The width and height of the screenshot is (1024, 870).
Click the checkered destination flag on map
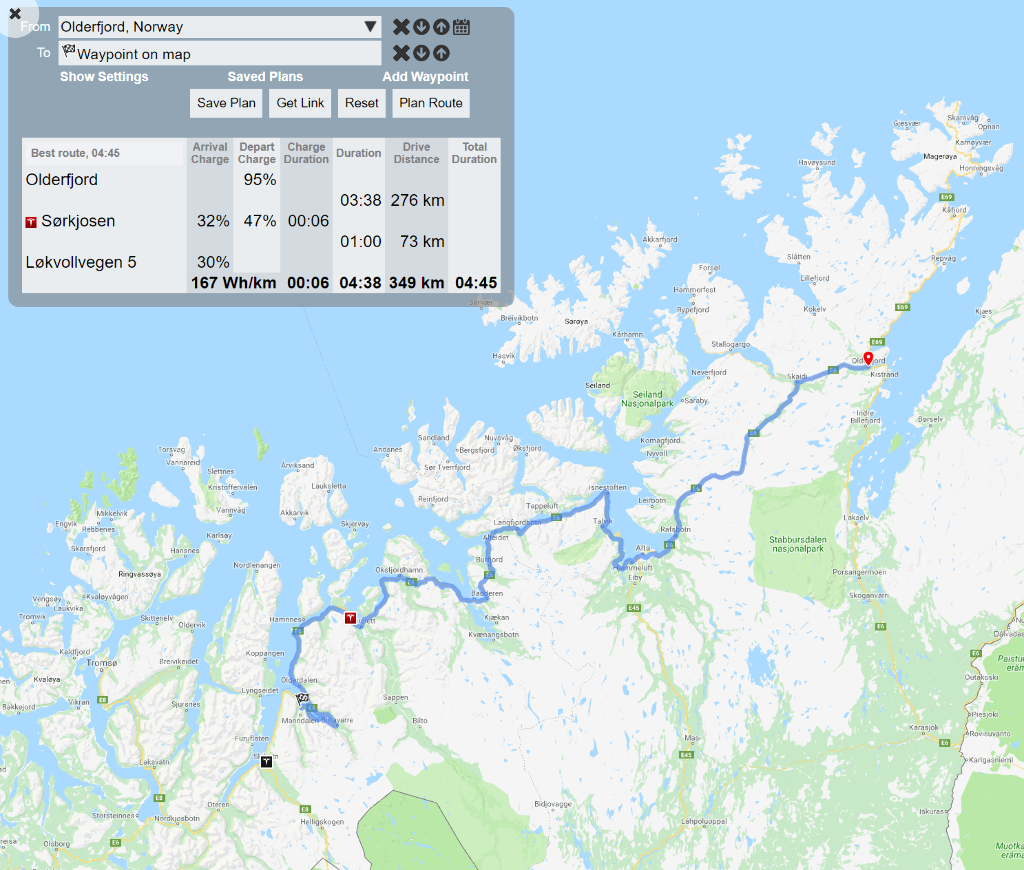pos(301,699)
